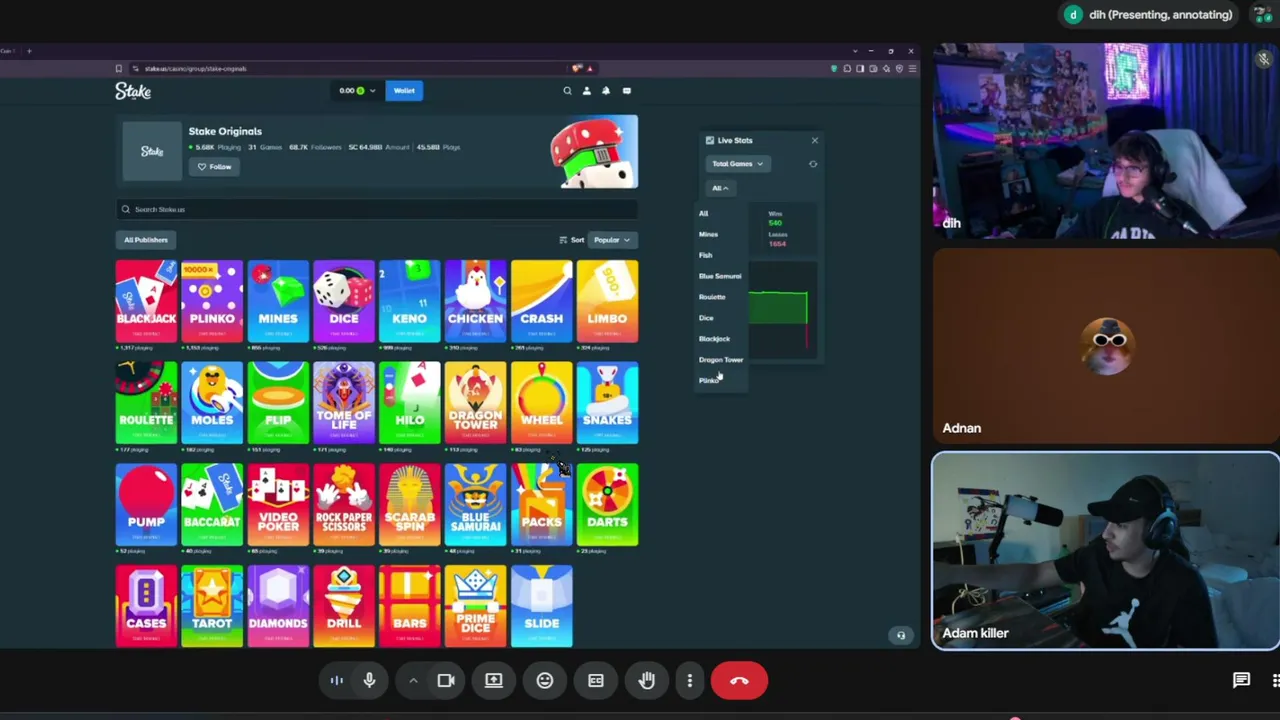This screenshot has height=720, width=1280.
Task: Launch the Keno game tile
Action: (x=410, y=301)
